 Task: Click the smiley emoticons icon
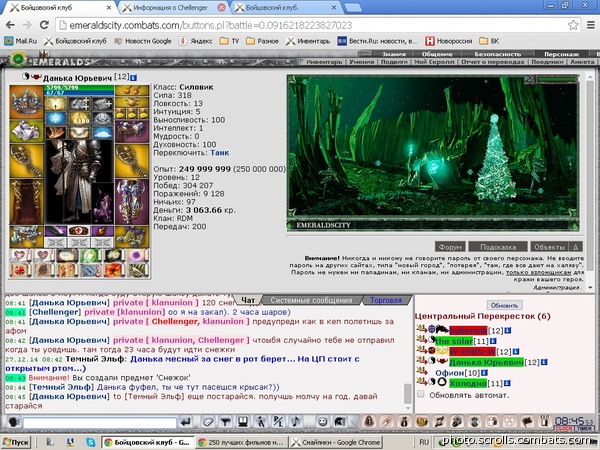[323, 422]
